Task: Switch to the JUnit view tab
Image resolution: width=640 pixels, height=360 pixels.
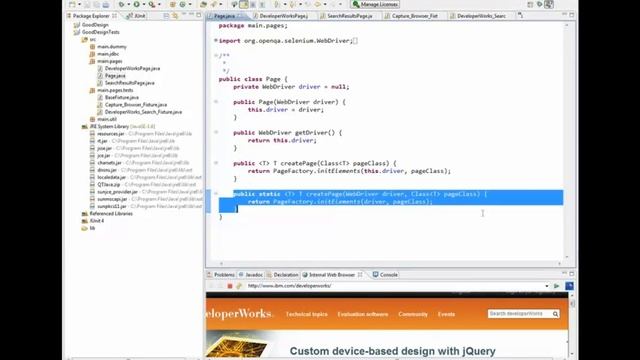Action: pos(136,16)
